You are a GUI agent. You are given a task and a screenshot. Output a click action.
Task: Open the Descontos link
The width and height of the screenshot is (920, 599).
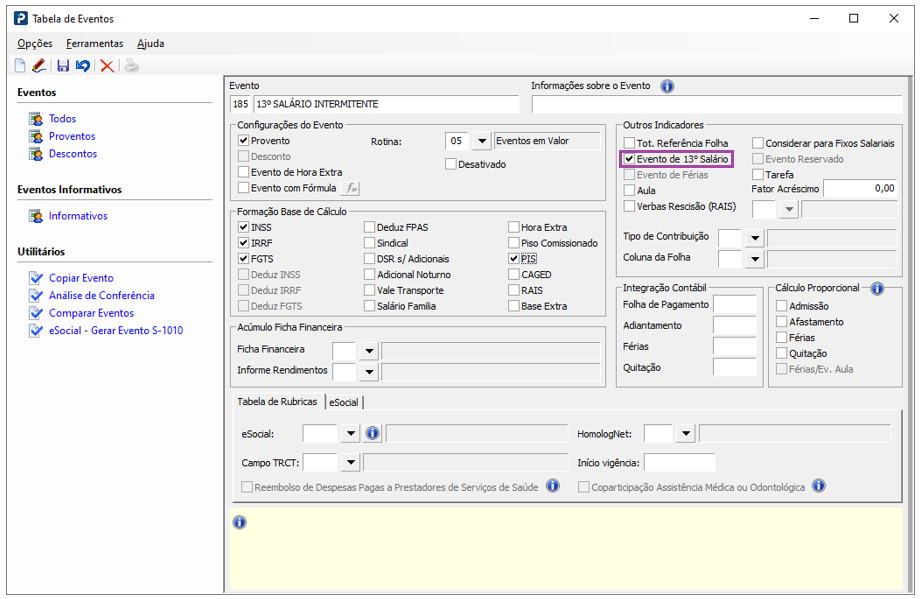(73, 154)
